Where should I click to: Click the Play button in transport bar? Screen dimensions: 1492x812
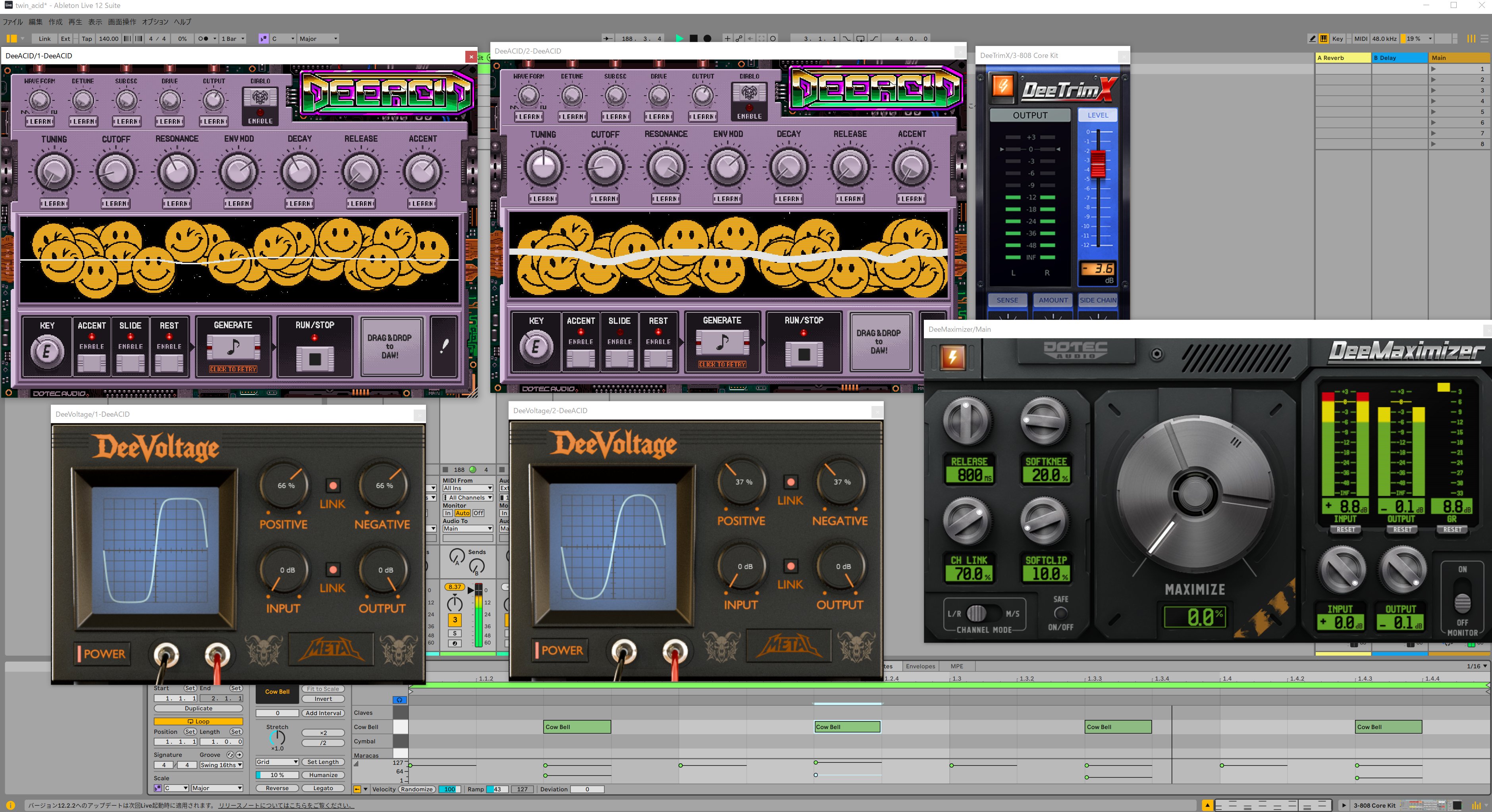pos(679,39)
